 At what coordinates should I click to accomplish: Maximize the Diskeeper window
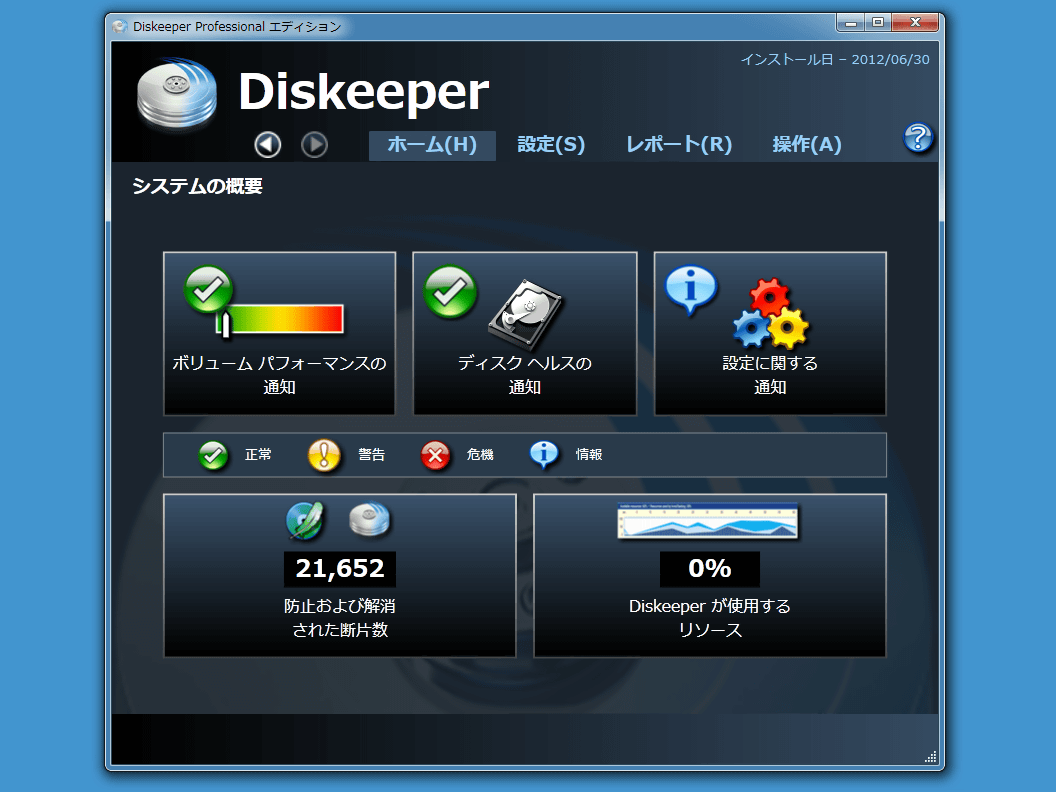(878, 23)
